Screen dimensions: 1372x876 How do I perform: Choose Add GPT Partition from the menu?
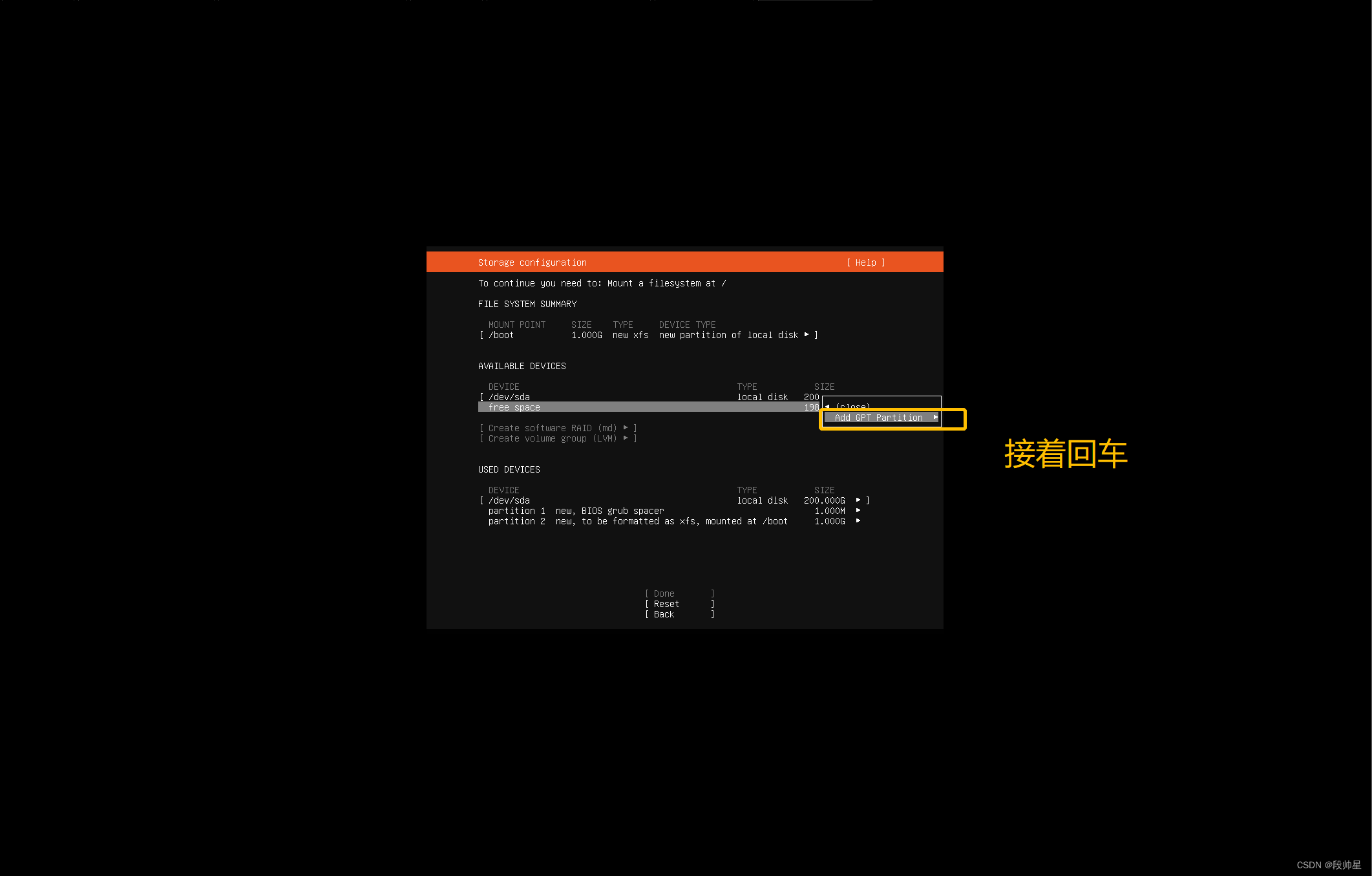click(879, 418)
